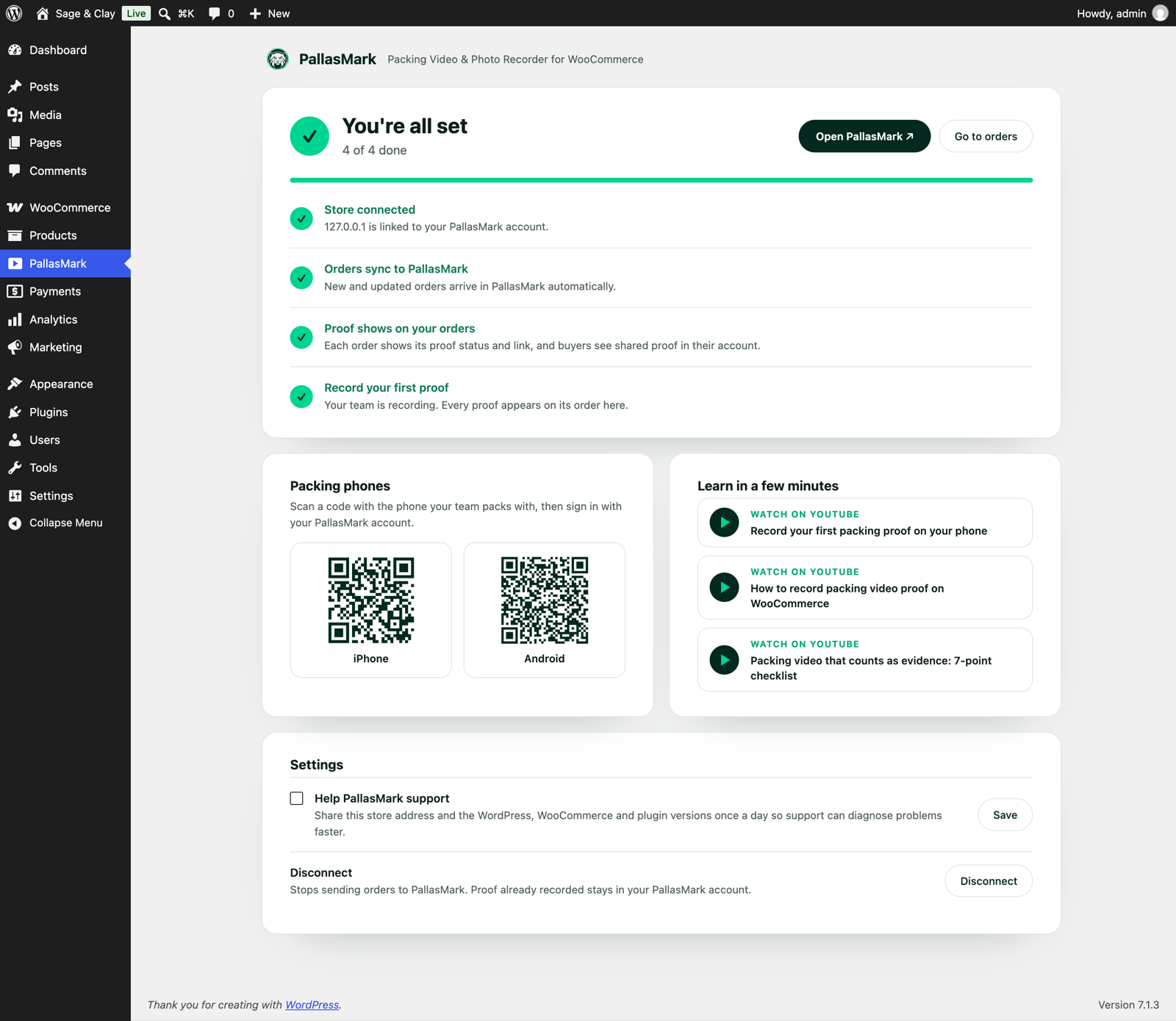Viewport: 1176px width, 1021px height.
Task: Click the Android QR code
Action: click(x=545, y=600)
